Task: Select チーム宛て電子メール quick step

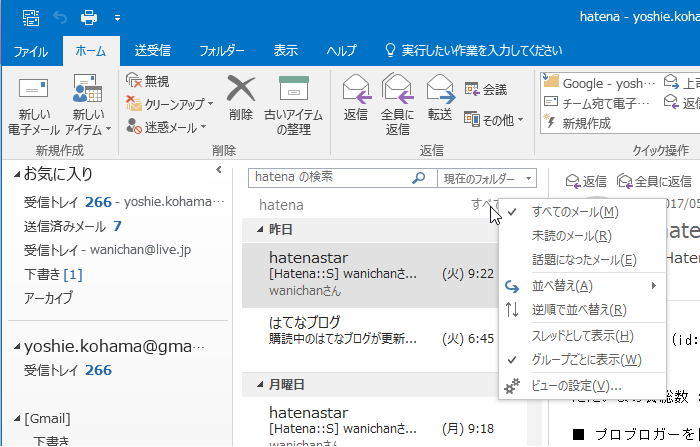Action: [x=596, y=103]
